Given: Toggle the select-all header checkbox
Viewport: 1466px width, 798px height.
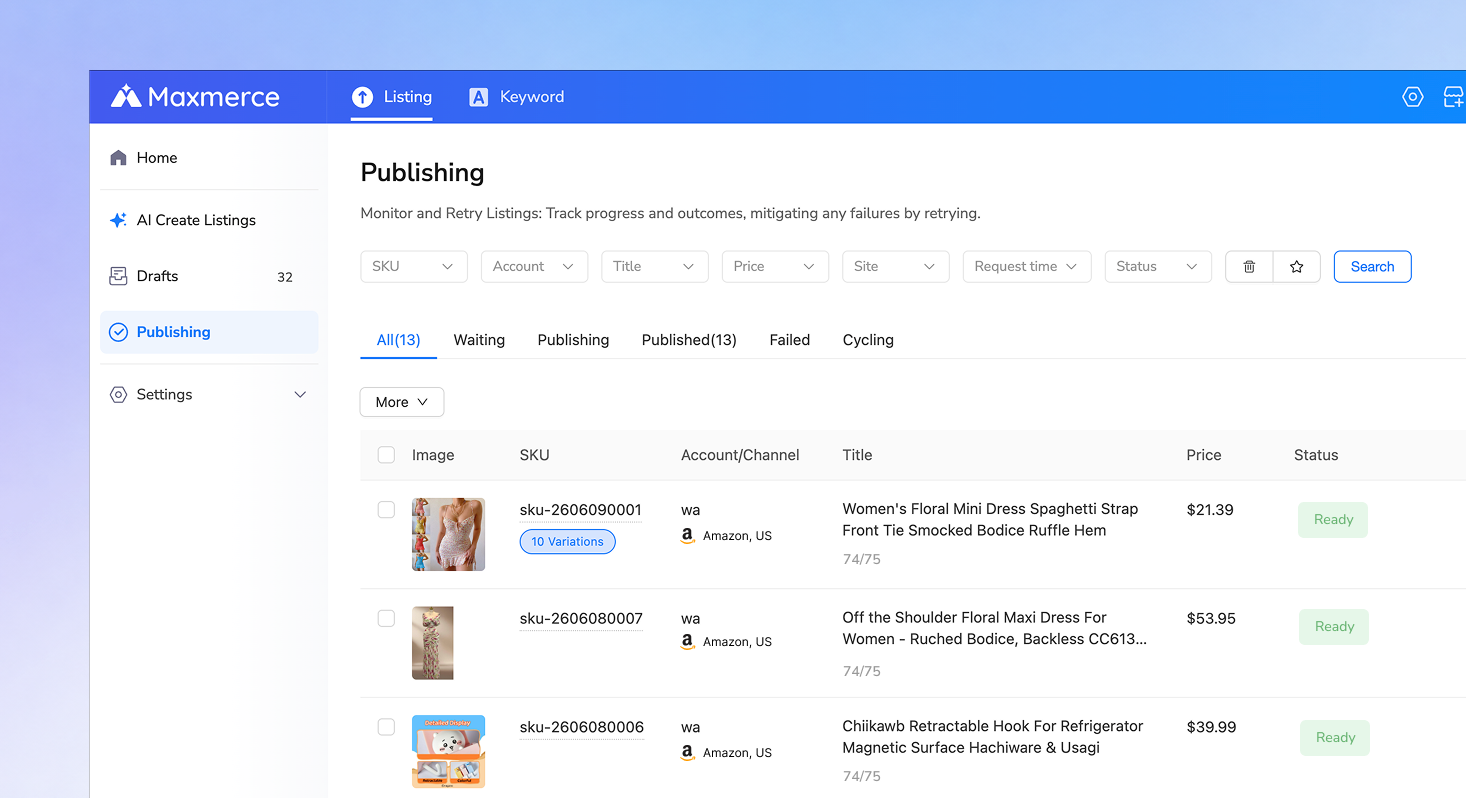Looking at the screenshot, I should coord(386,455).
